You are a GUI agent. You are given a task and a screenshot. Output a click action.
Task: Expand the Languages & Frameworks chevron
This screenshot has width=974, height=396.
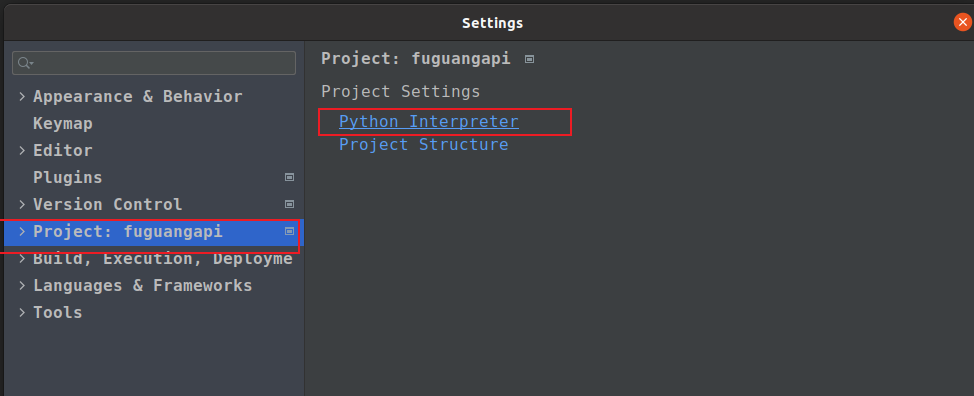[x=22, y=286]
